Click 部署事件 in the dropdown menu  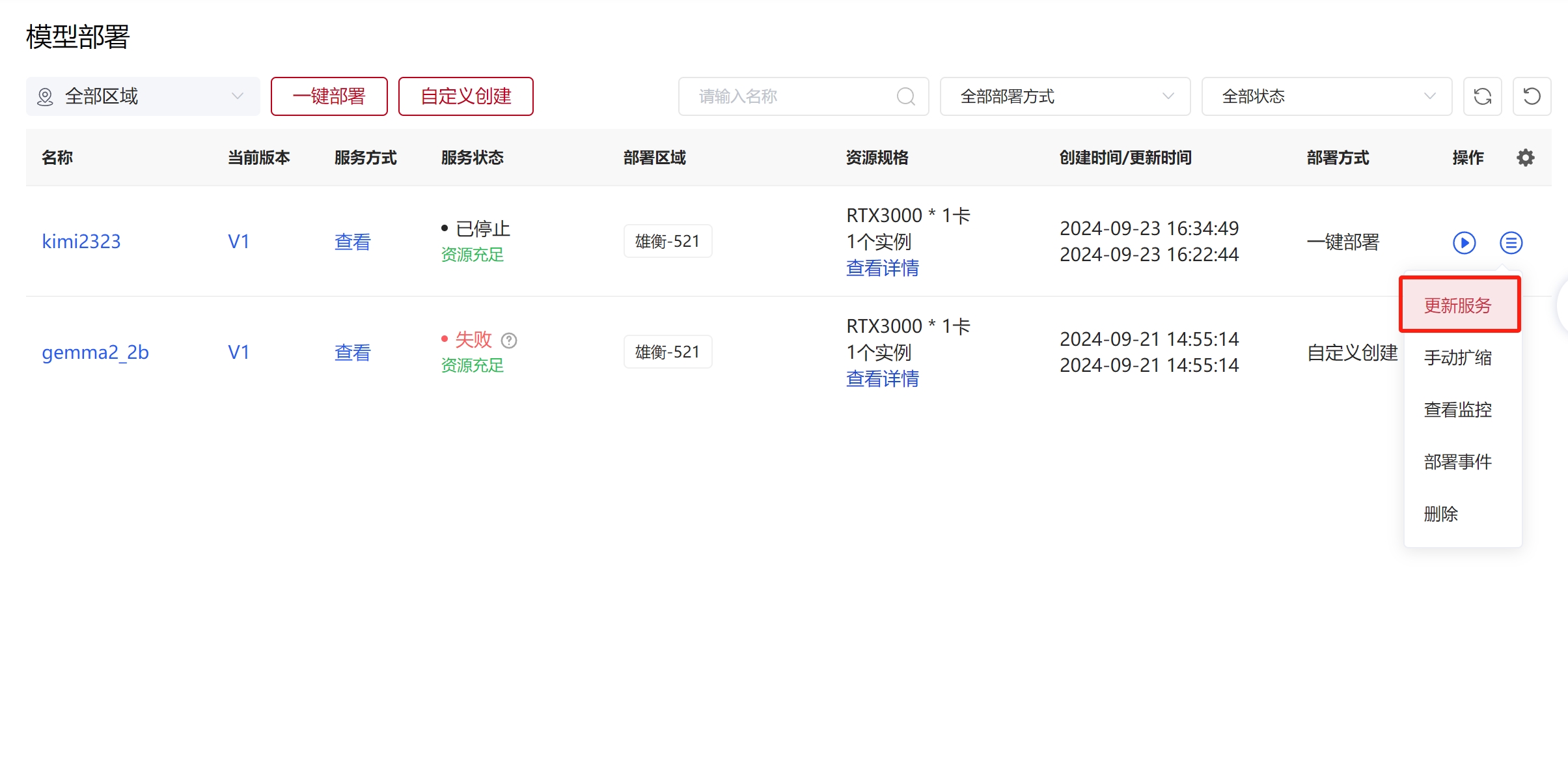click(x=1457, y=462)
